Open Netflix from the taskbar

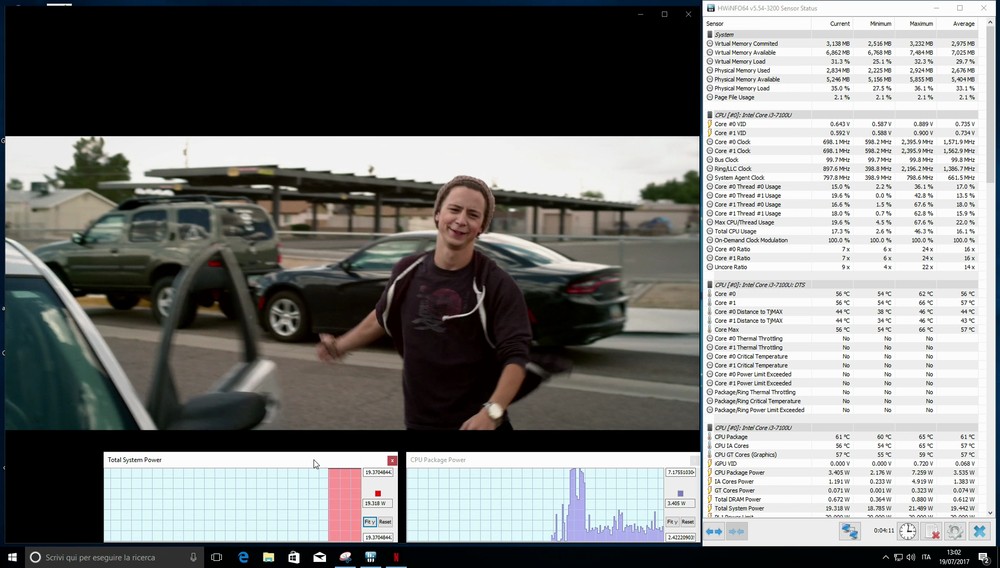397,556
